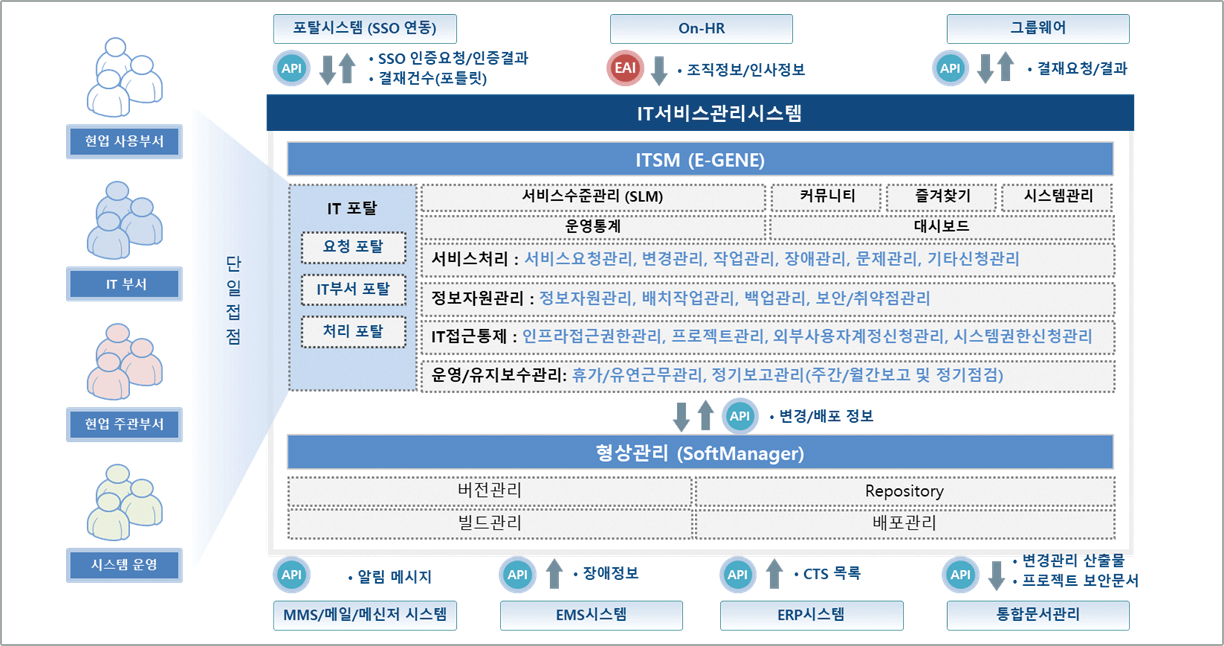Select the 즐겨찾기 menu box

coord(941,197)
